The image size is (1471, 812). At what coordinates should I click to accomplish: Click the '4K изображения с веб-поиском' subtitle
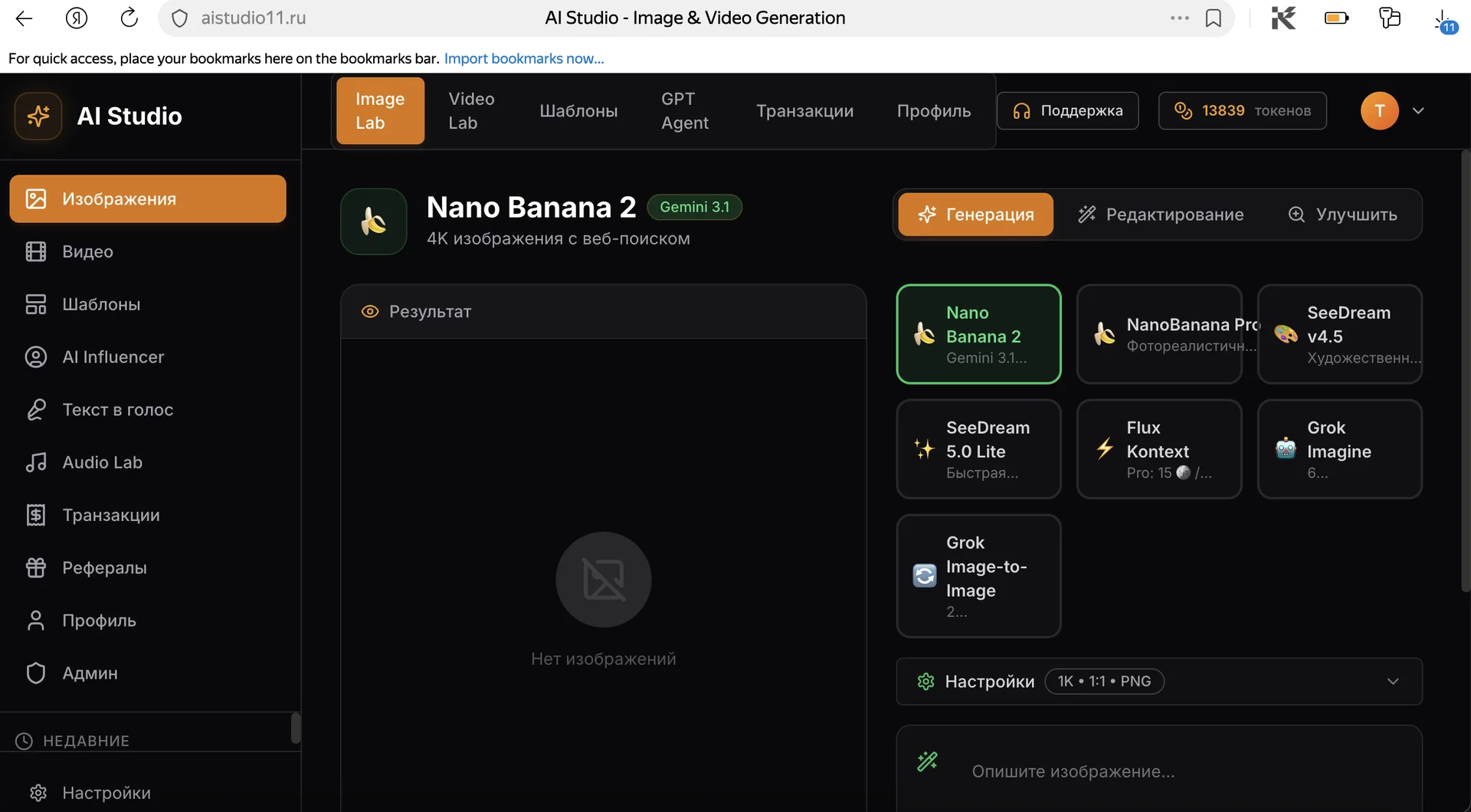[x=559, y=239]
